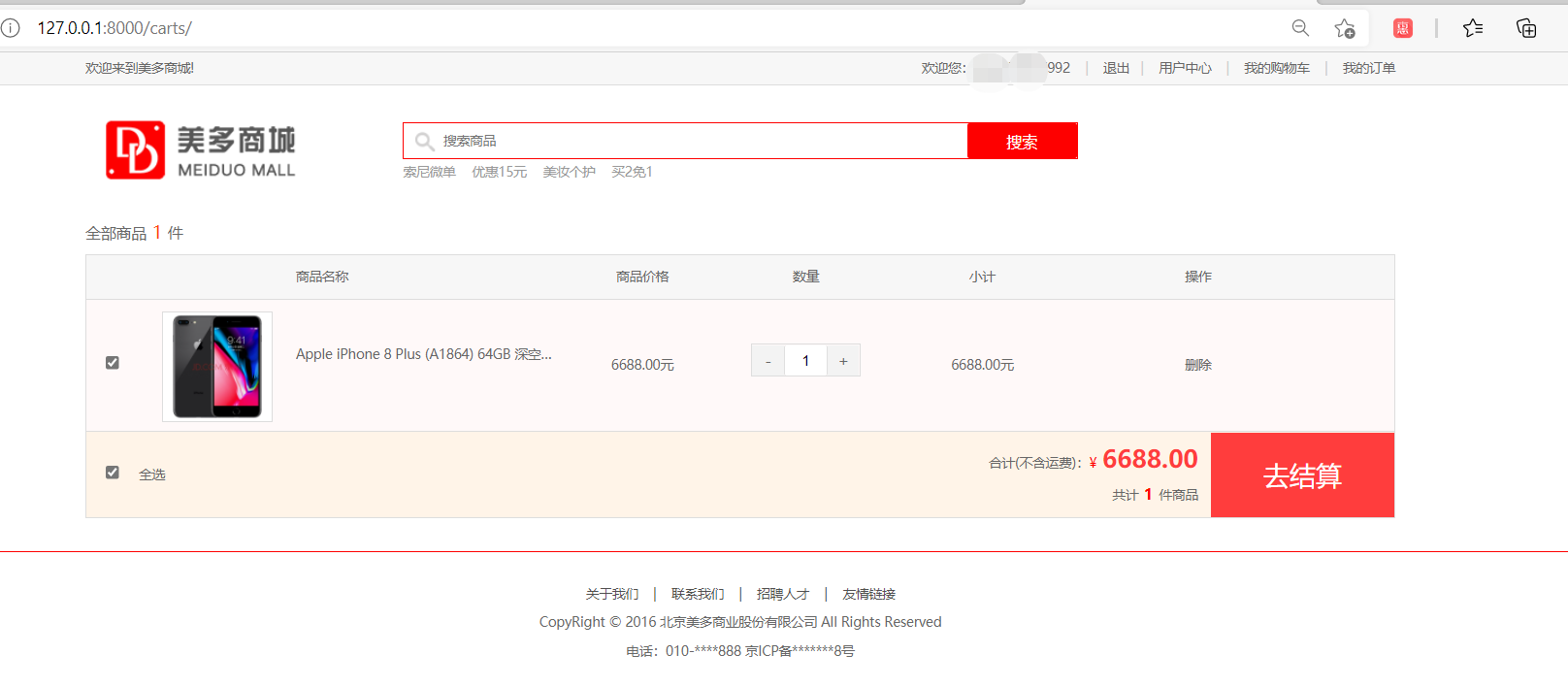Open the 优惠15元 suggested search link
1568x687 pixels.
coord(499,172)
